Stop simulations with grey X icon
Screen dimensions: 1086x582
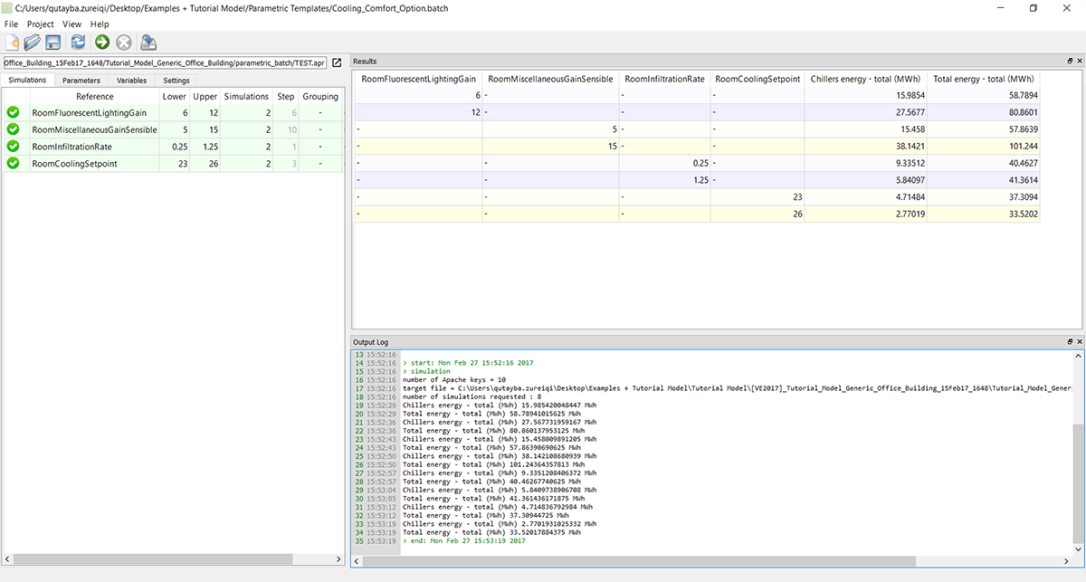124,42
